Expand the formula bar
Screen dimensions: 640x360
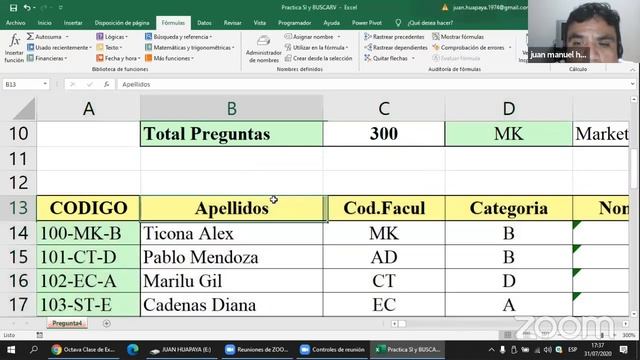(632, 84)
